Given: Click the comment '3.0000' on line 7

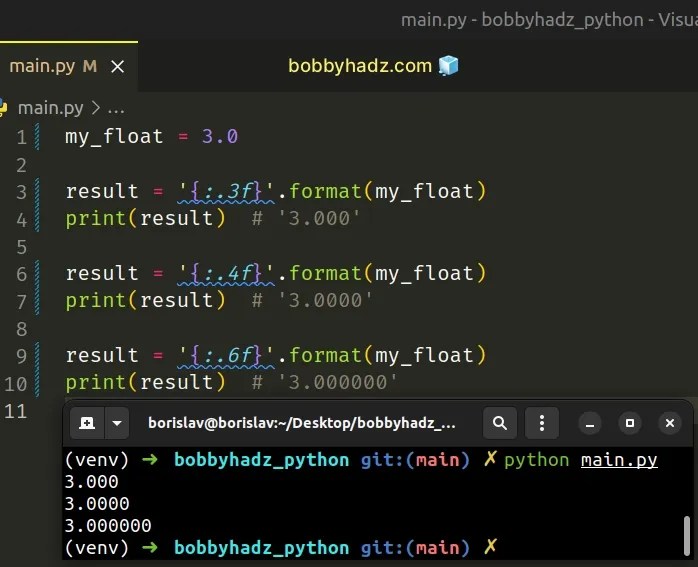Looking at the screenshot, I should 312,300.
